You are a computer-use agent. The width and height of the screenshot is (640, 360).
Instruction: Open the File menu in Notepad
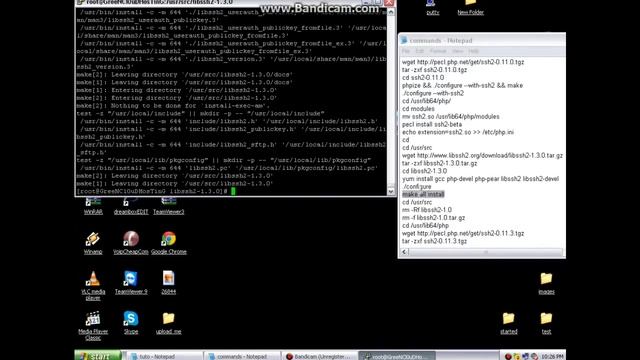coord(406,51)
